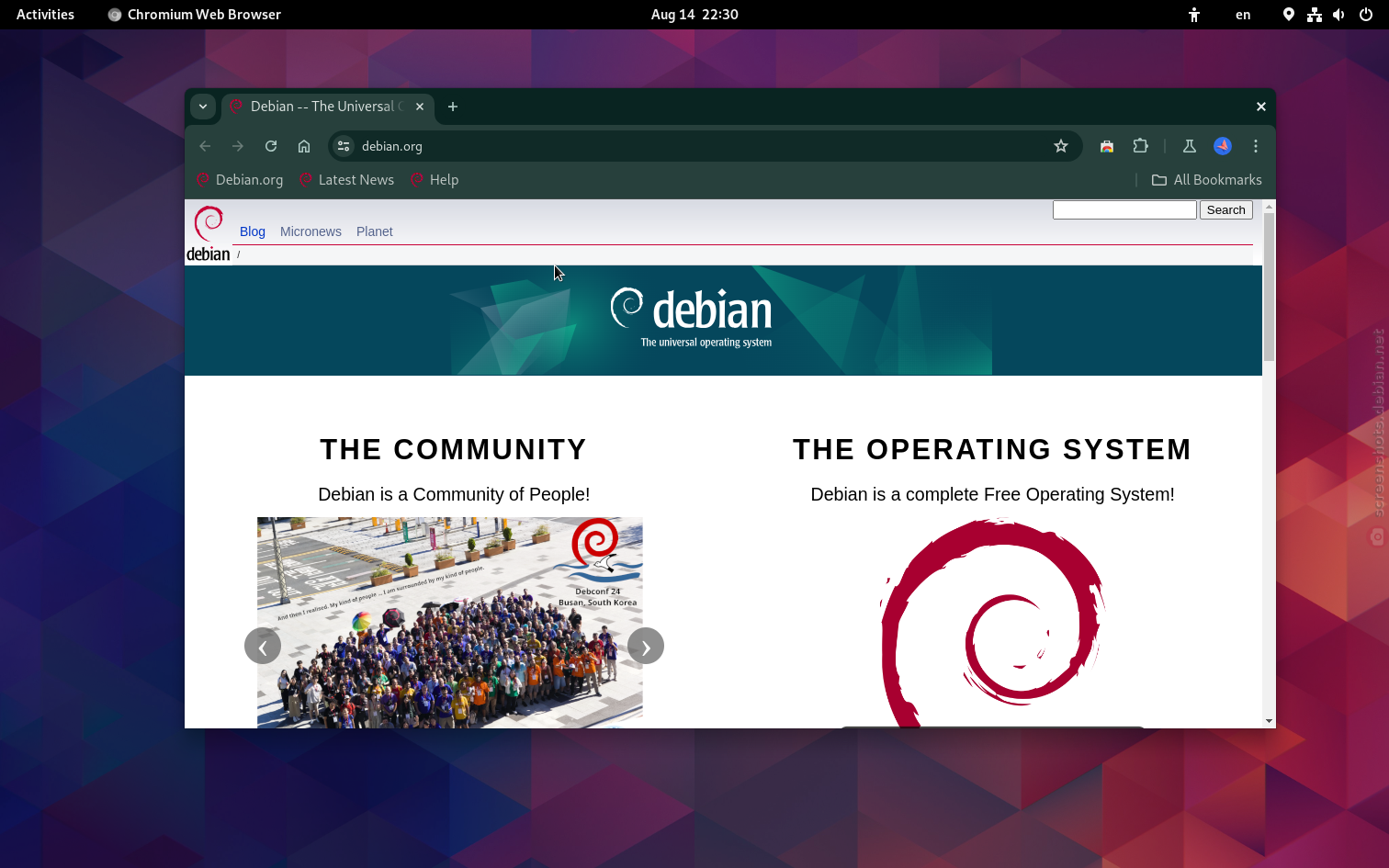Open Activities overview

(45, 15)
